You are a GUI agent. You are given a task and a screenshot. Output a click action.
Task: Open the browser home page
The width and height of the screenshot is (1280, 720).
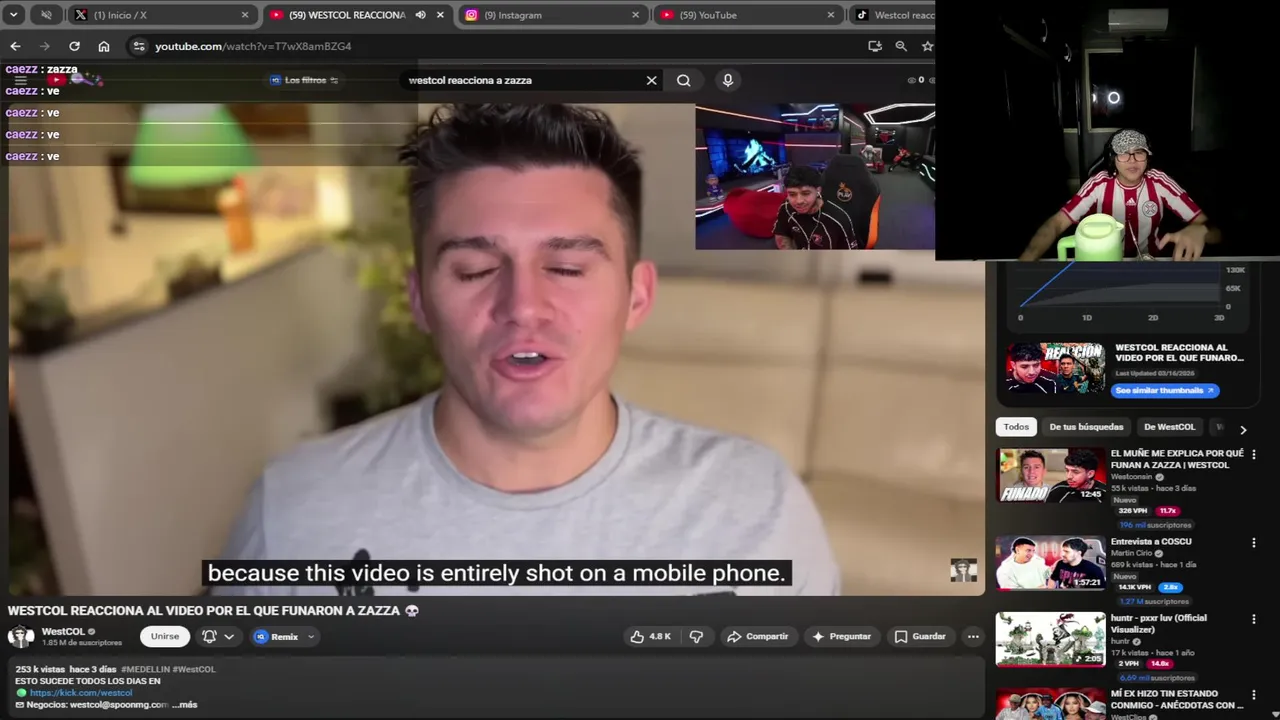pyautogui.click(x=104, y=46)
